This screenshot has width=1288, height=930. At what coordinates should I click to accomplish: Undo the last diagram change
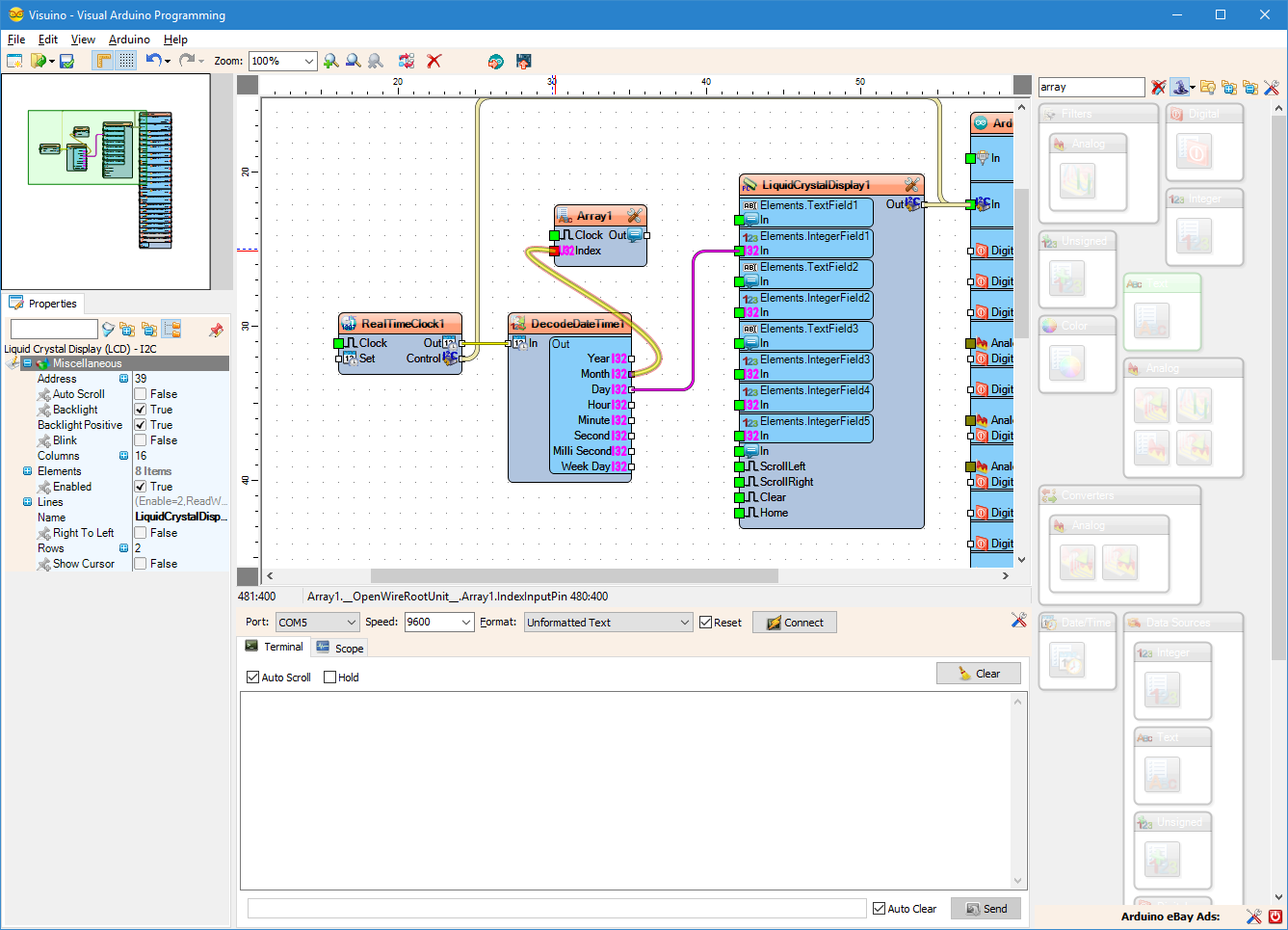click(x=154, y=61)
